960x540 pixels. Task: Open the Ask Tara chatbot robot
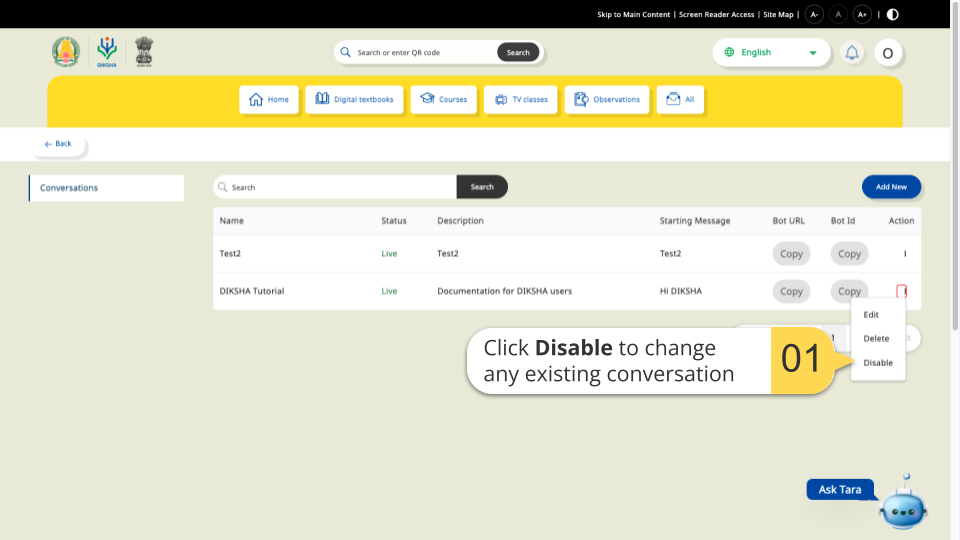pyautogui.click(x=903, y=507)
